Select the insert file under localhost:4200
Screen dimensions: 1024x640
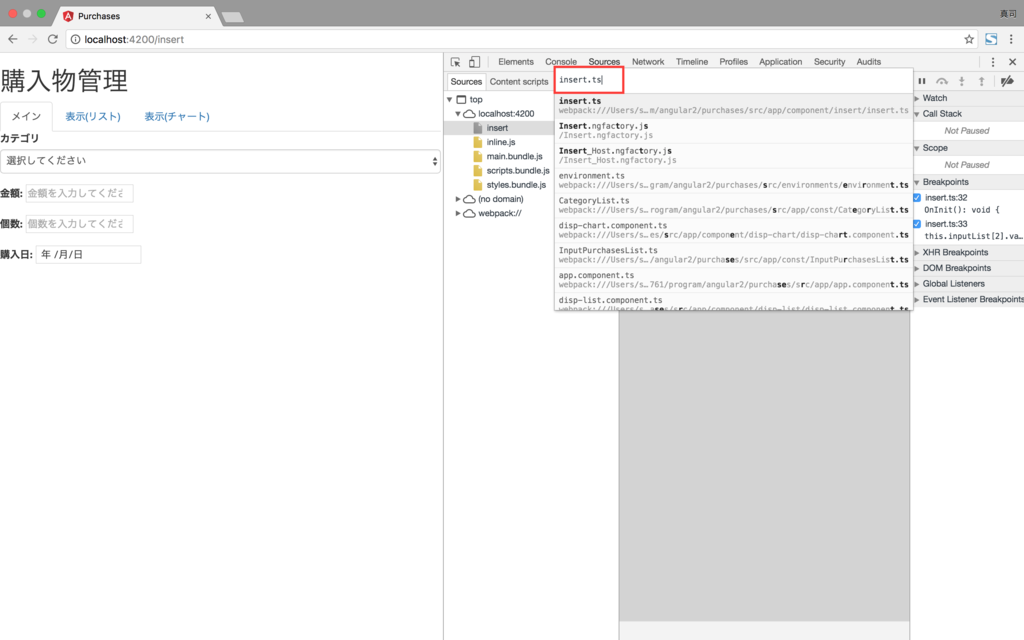(x=497, y=128)
